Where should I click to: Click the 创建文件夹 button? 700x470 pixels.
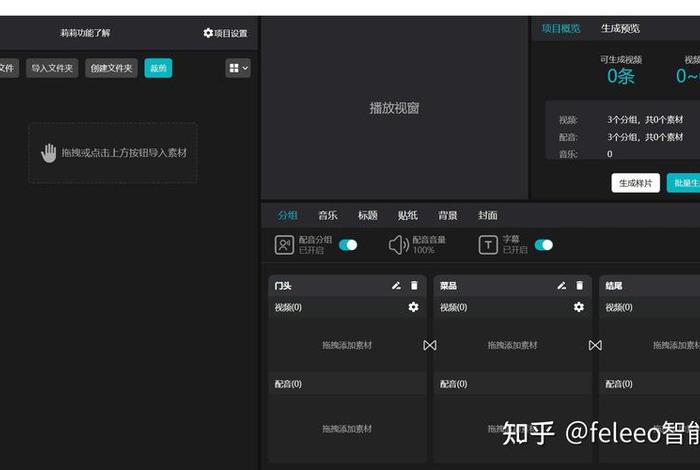[x=111, y=68]
